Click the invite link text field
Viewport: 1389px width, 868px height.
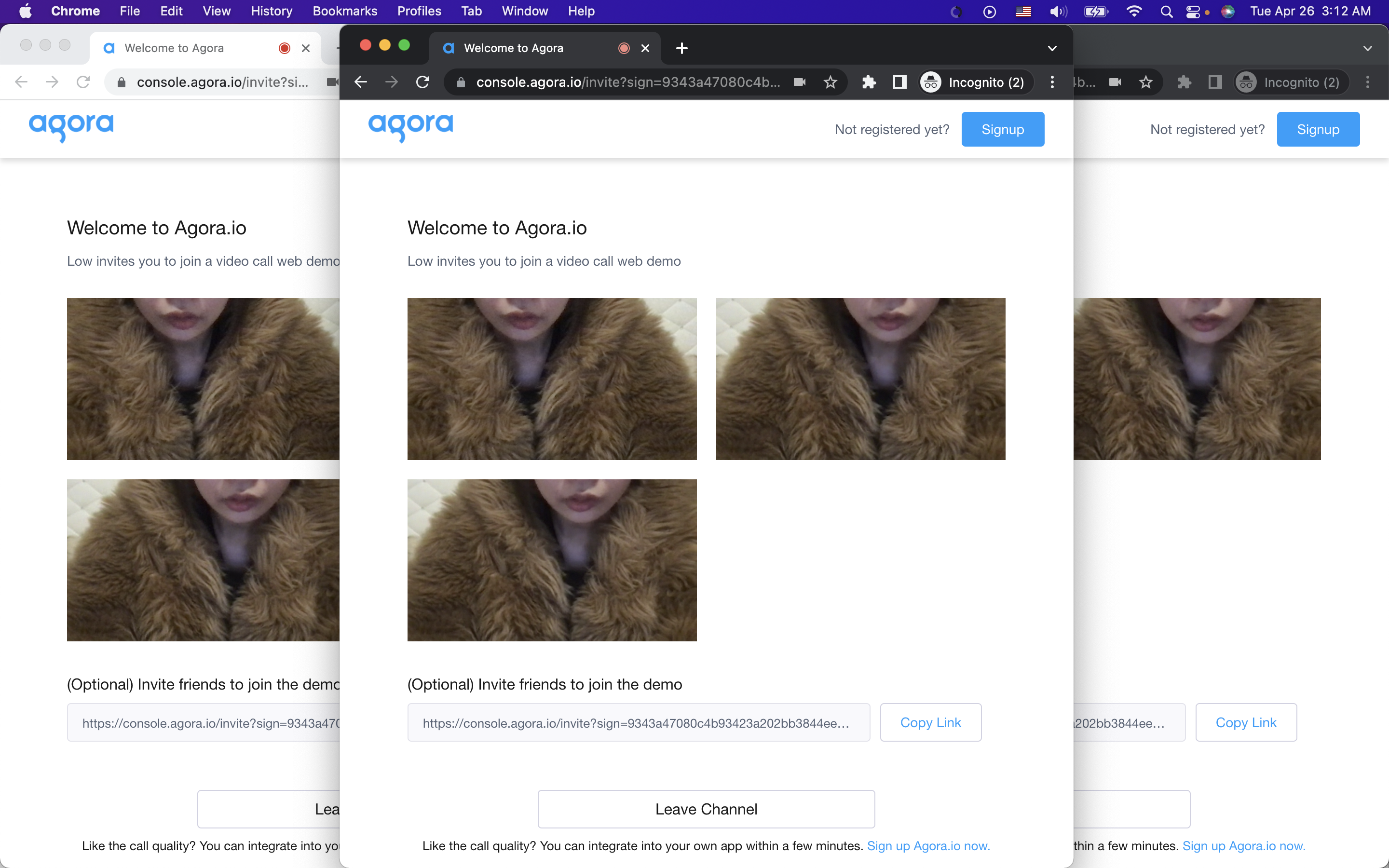tap(638, 723)
